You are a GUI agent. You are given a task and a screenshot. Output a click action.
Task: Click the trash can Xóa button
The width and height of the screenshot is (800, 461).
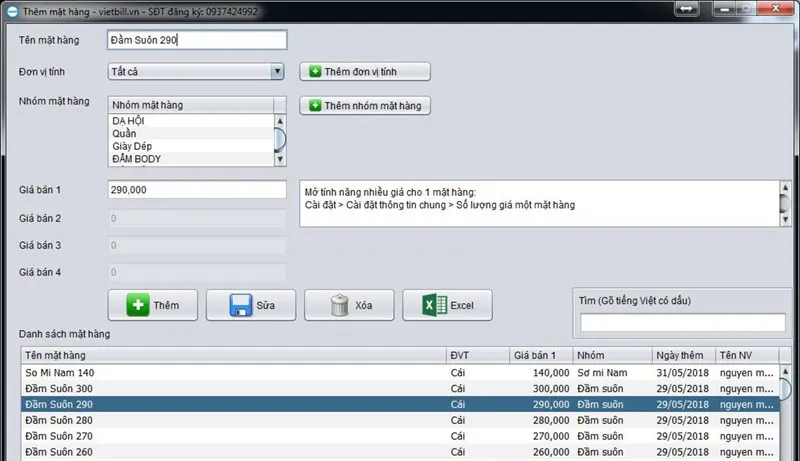(349, 305)
